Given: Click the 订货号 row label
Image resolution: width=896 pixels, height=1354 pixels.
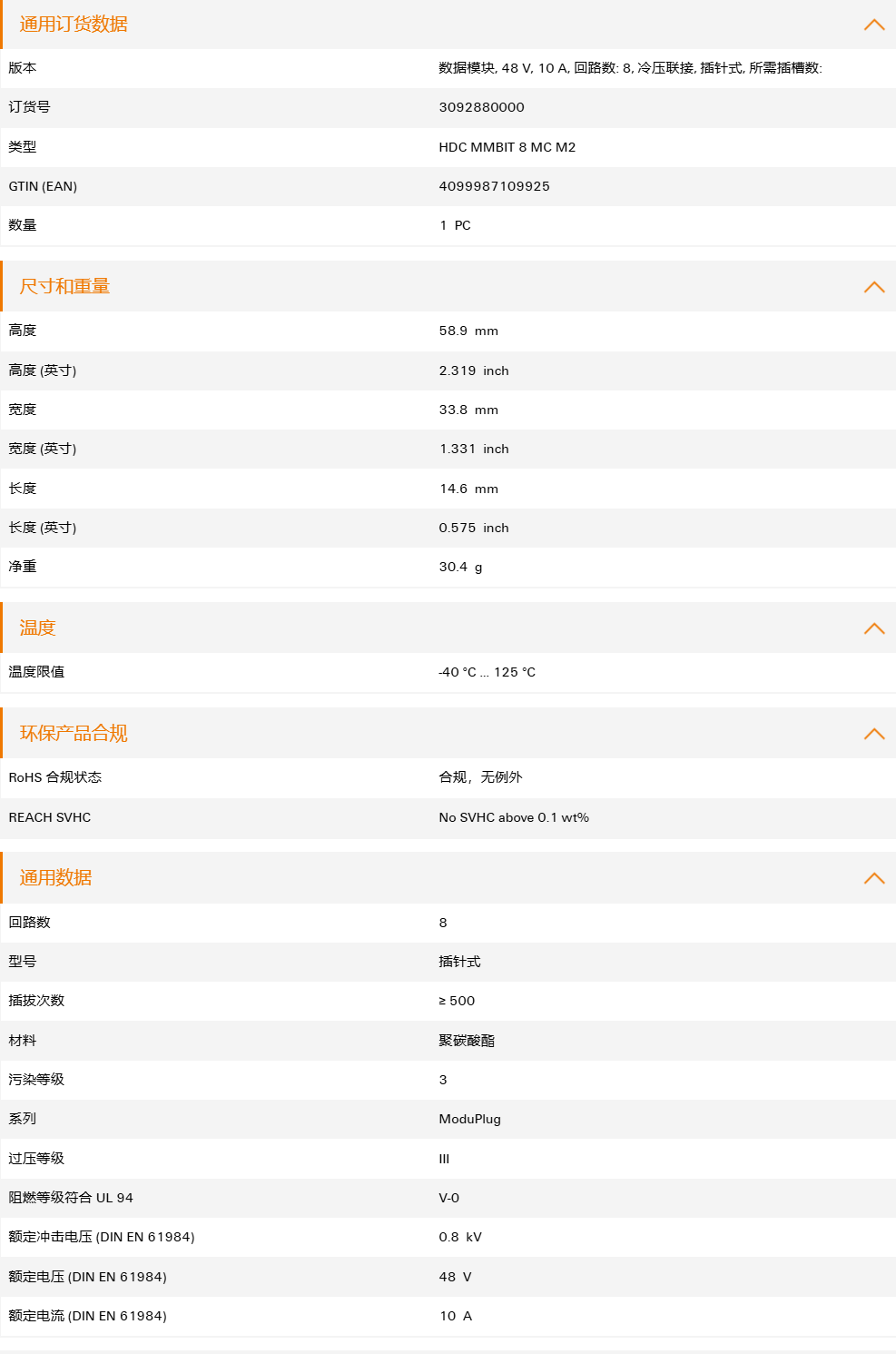Looking at the screenshot, I should click(29, 107).
